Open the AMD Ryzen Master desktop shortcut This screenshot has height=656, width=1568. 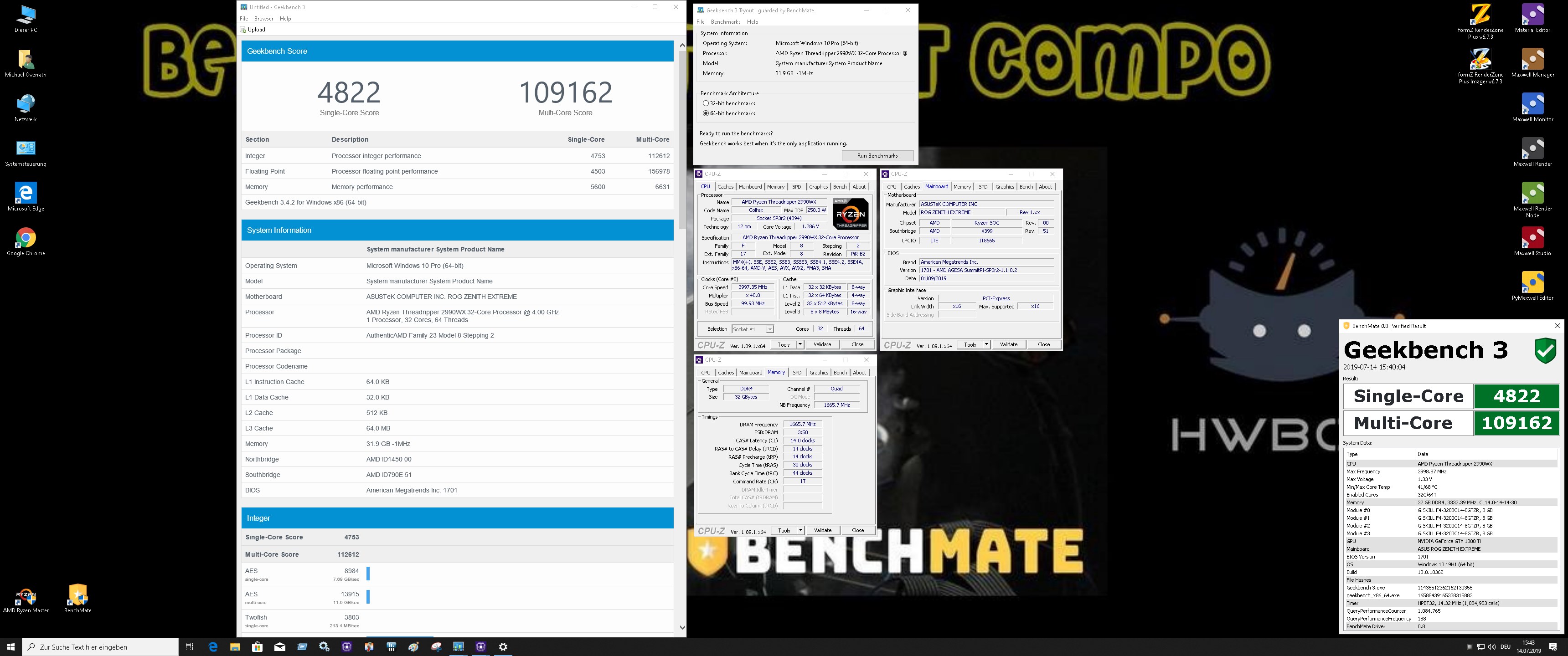point(26,599)
